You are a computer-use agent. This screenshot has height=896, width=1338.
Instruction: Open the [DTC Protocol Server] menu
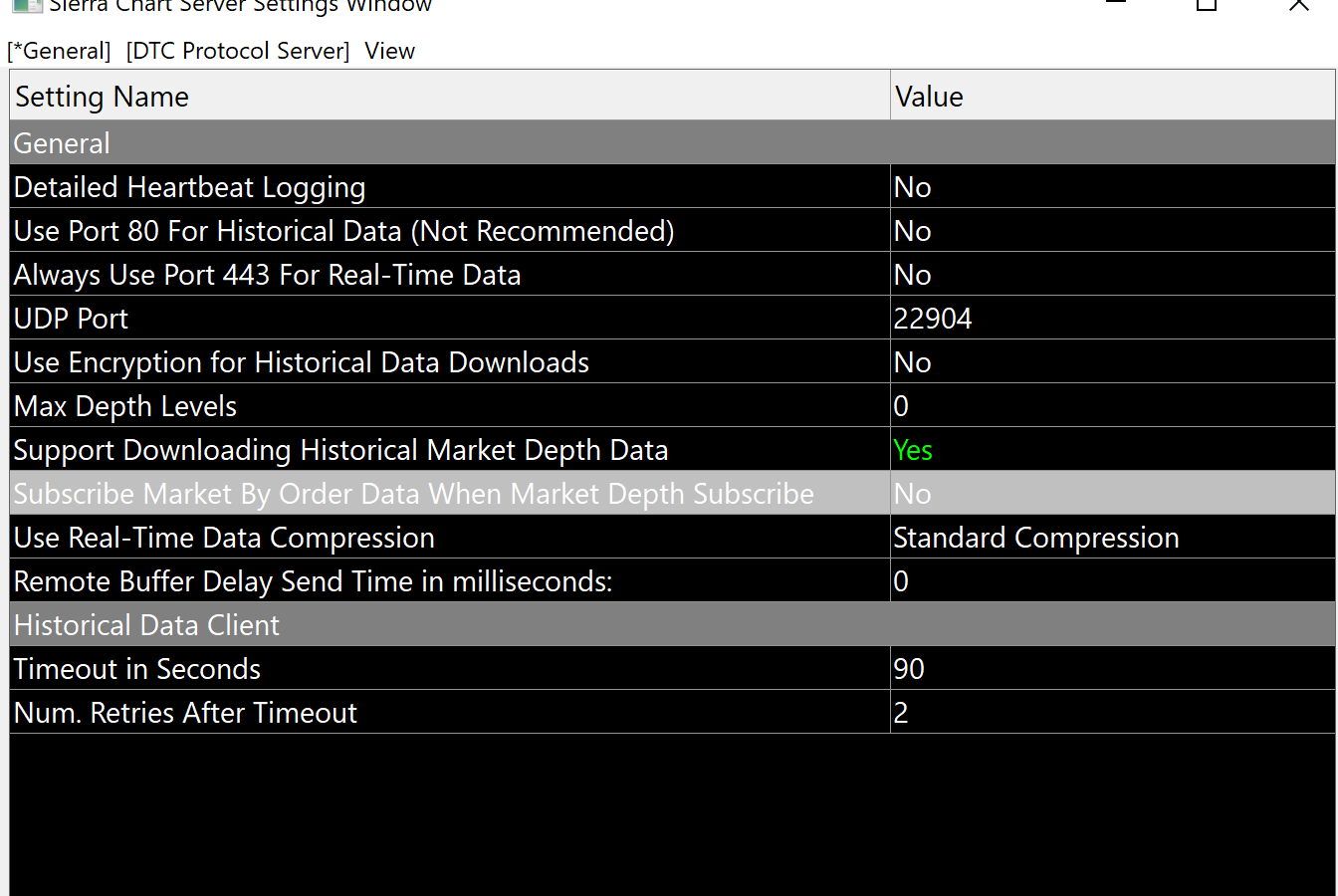tap(238, 51)
